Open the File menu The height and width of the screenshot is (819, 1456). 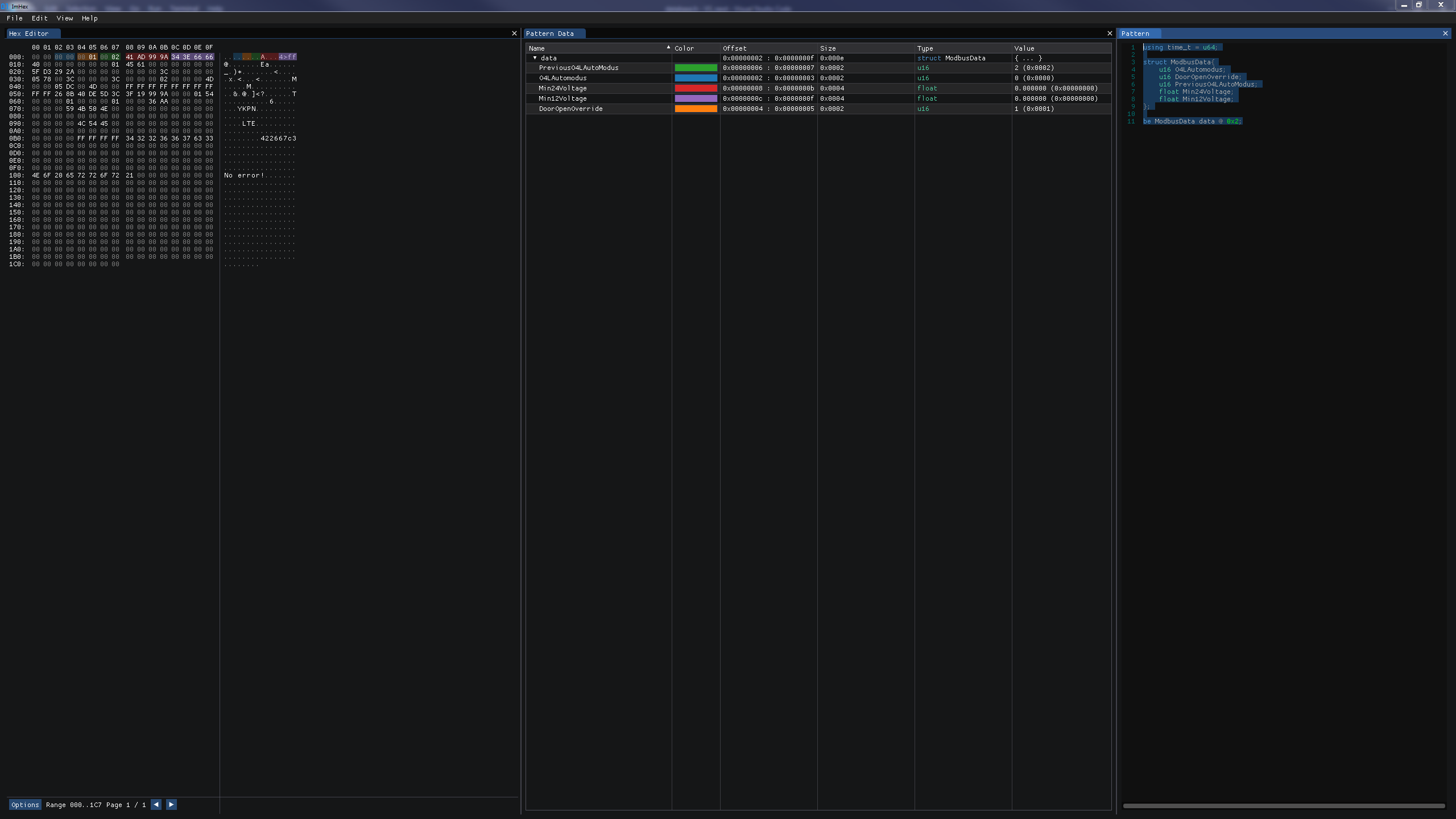tap(15, 18)
